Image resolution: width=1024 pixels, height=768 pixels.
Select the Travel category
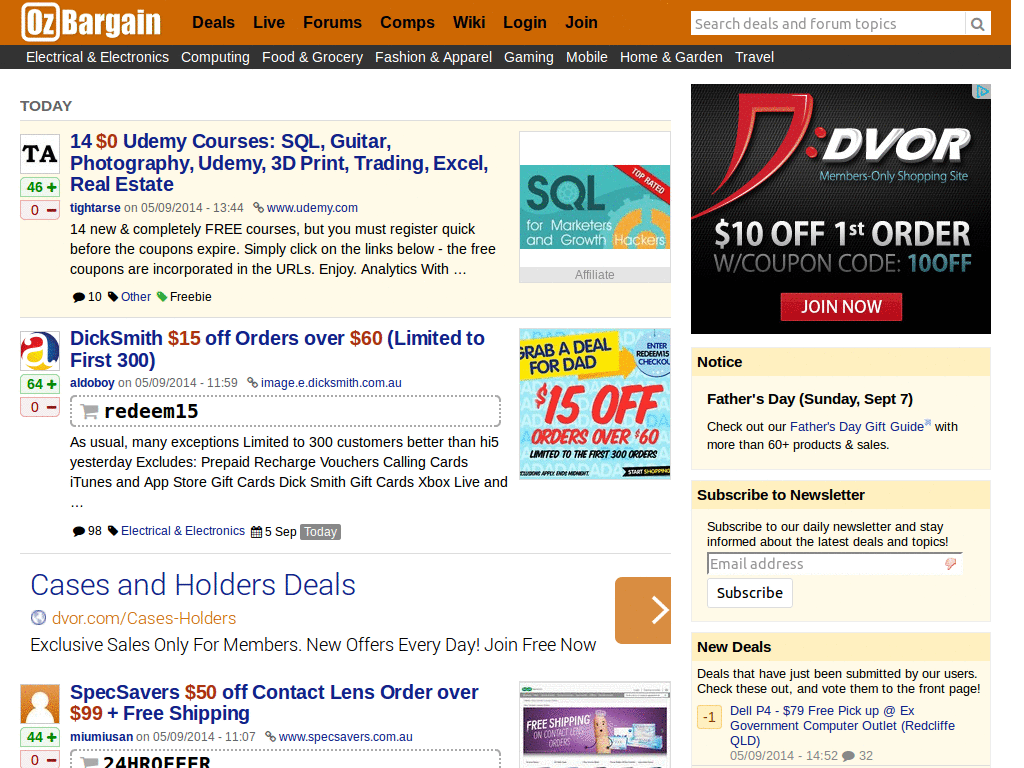click(754, 57)
